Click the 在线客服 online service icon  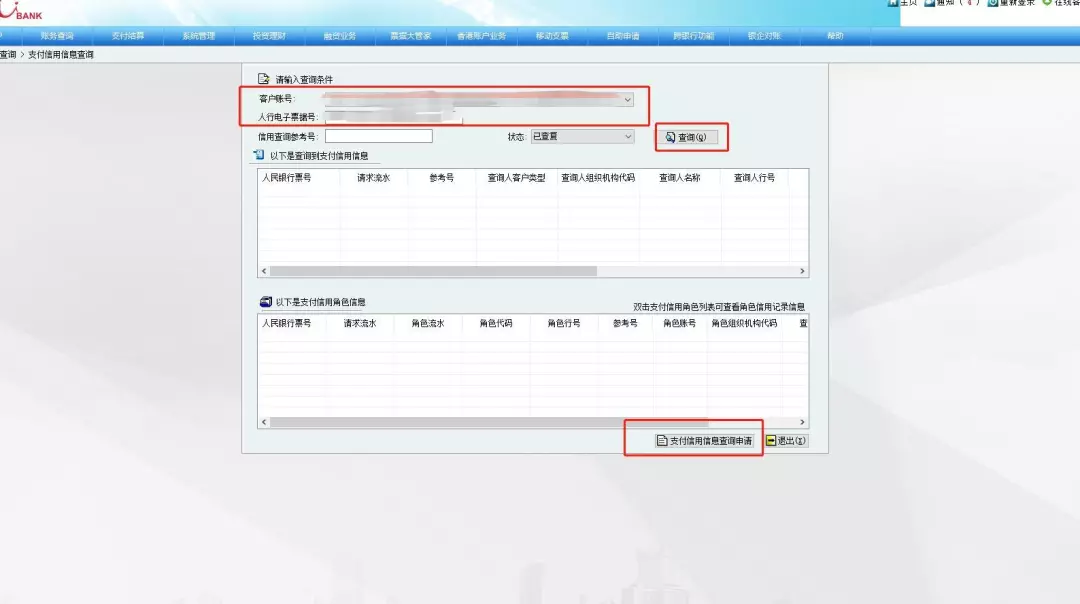coord(1047,3)
